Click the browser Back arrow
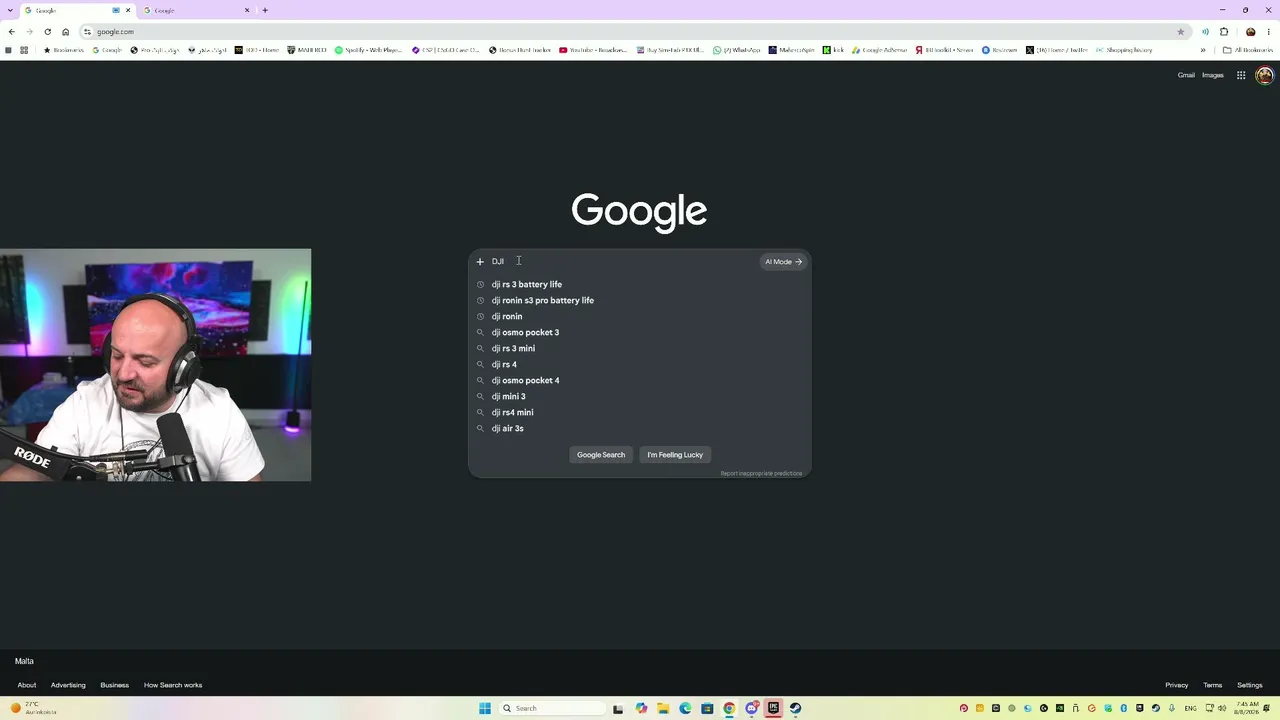Image resolution: width=1280 pixels, height=720 pixels. point(11,32)
